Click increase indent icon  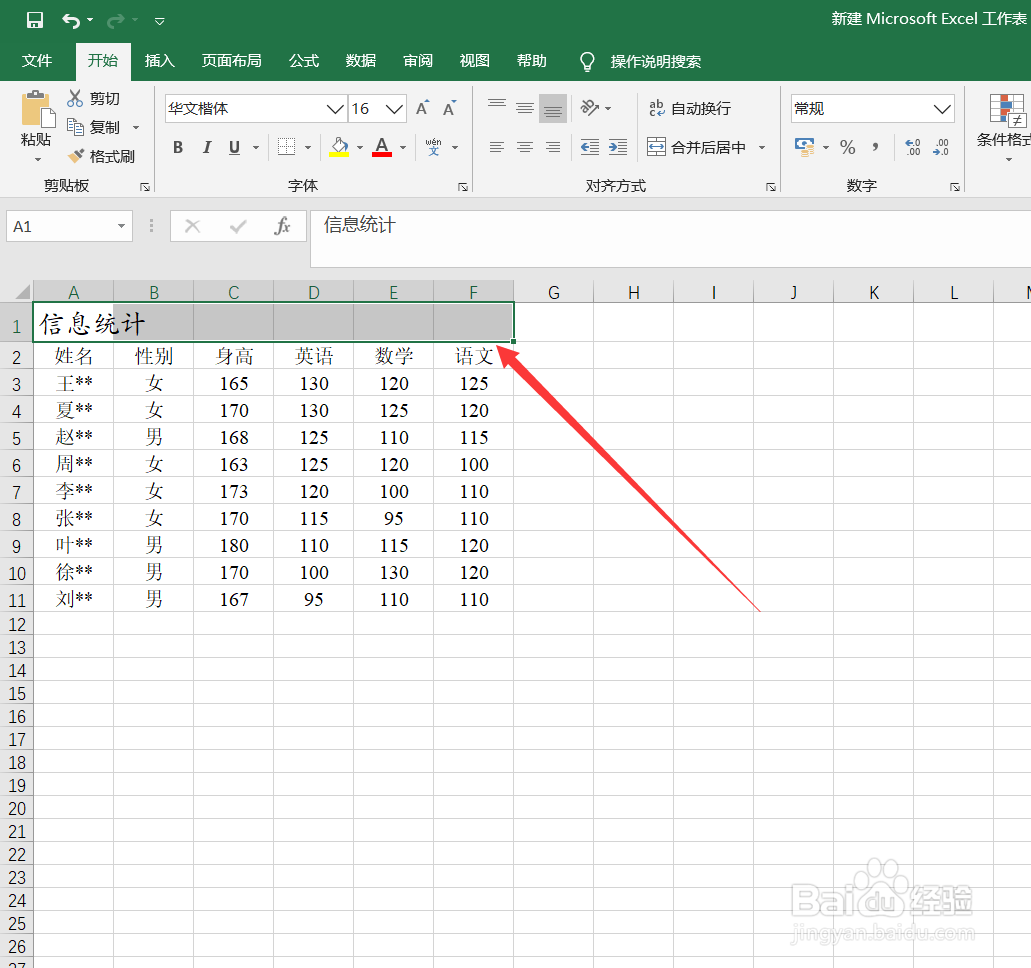click(x=618, y=147)
